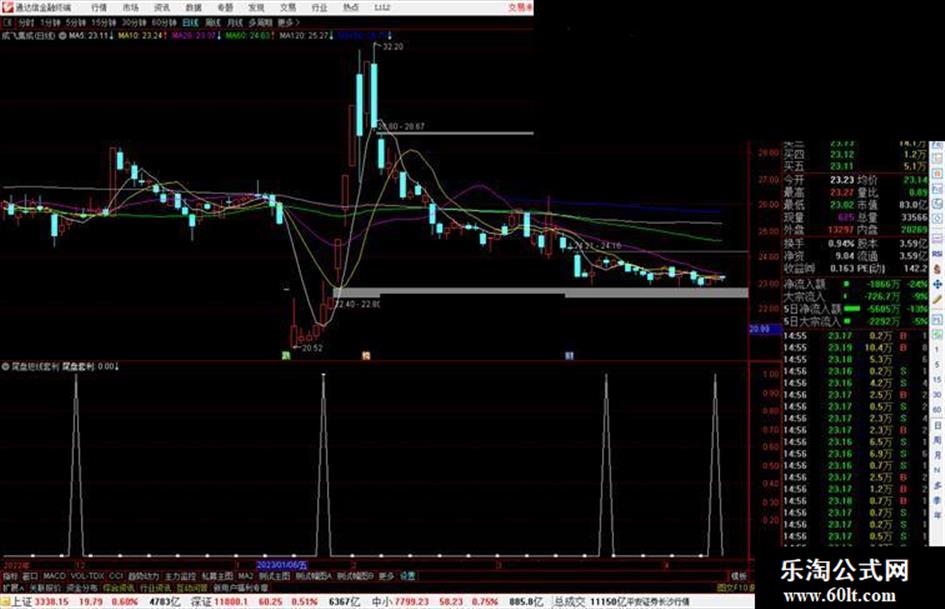Switch to the 15分钟 period tab
The width and height of the screenshot is (945, 609).
coord(104,23)
